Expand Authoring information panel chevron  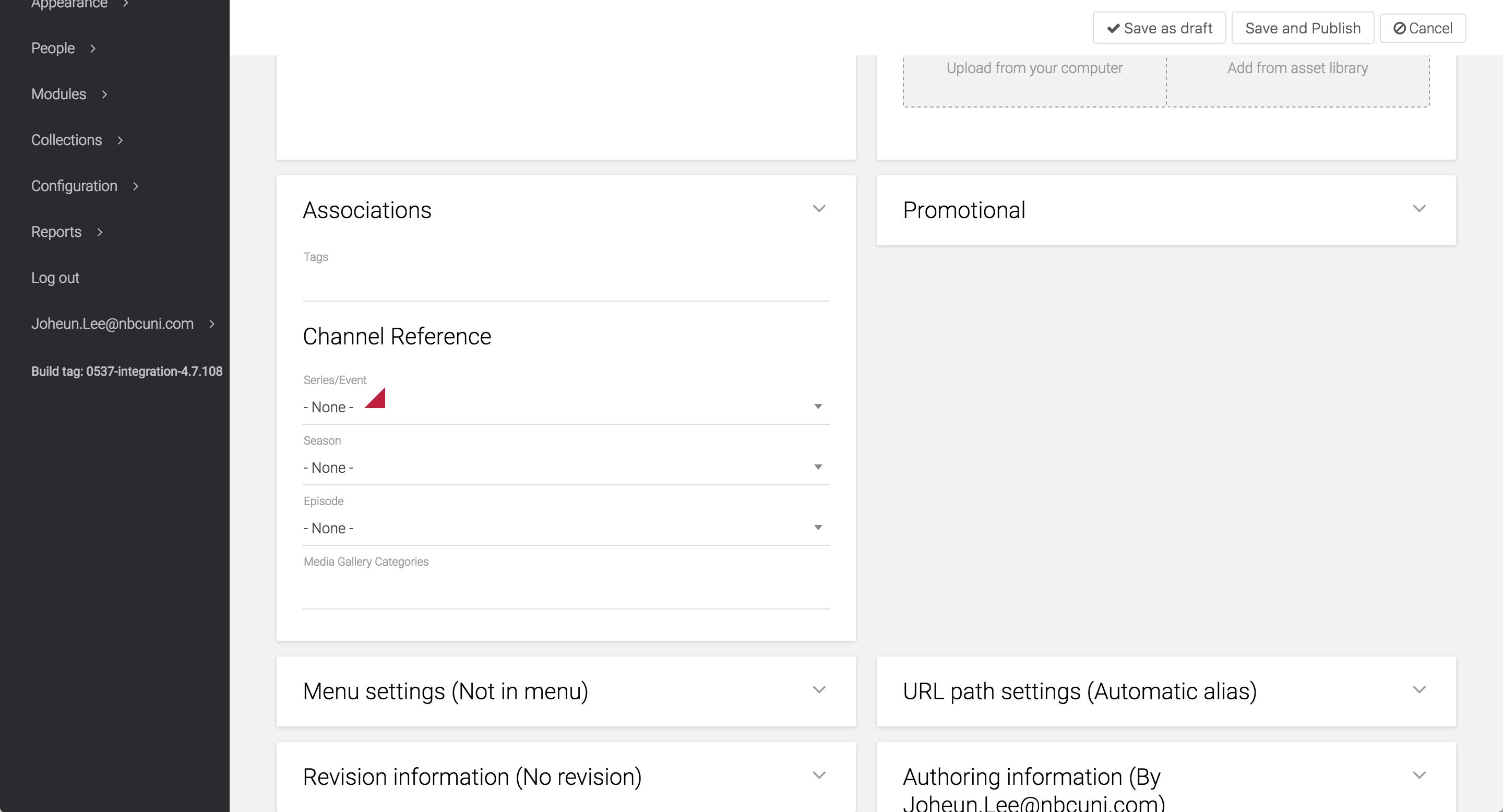(x=1419, y=776)
